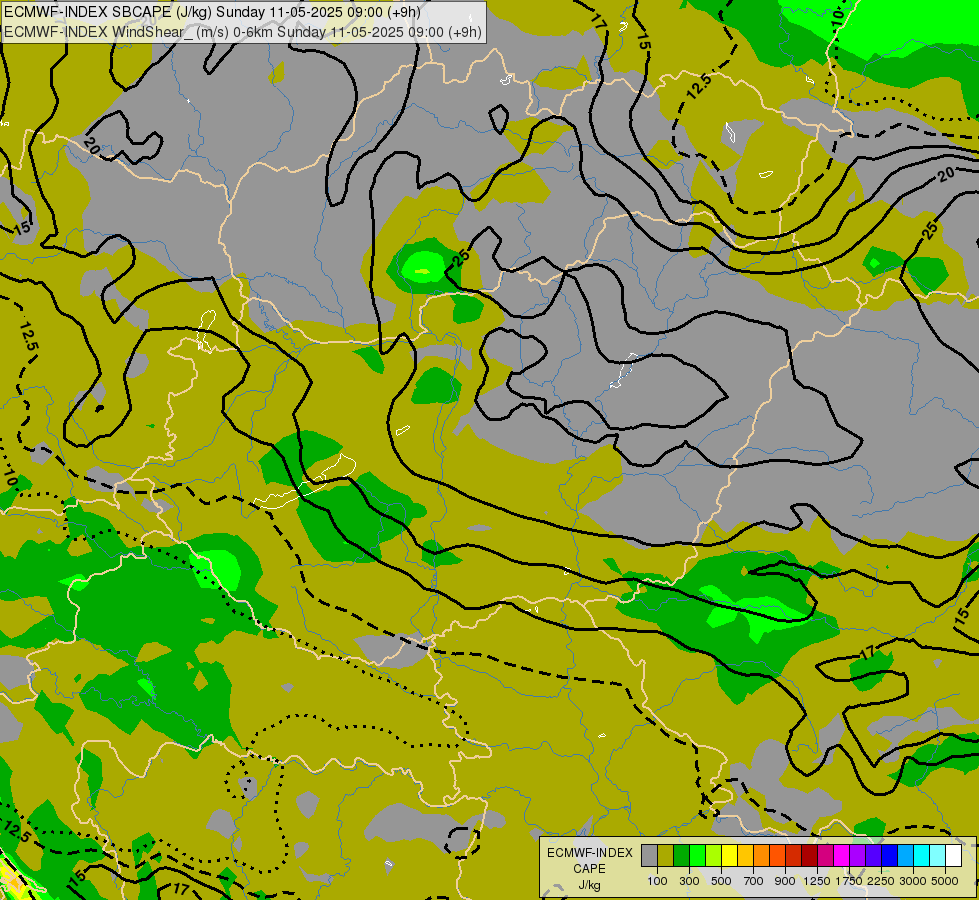Select the dark green legend swatch
The height and width of the screenshot is (900, 979).
pyautogui.click(x=682, y=856)
